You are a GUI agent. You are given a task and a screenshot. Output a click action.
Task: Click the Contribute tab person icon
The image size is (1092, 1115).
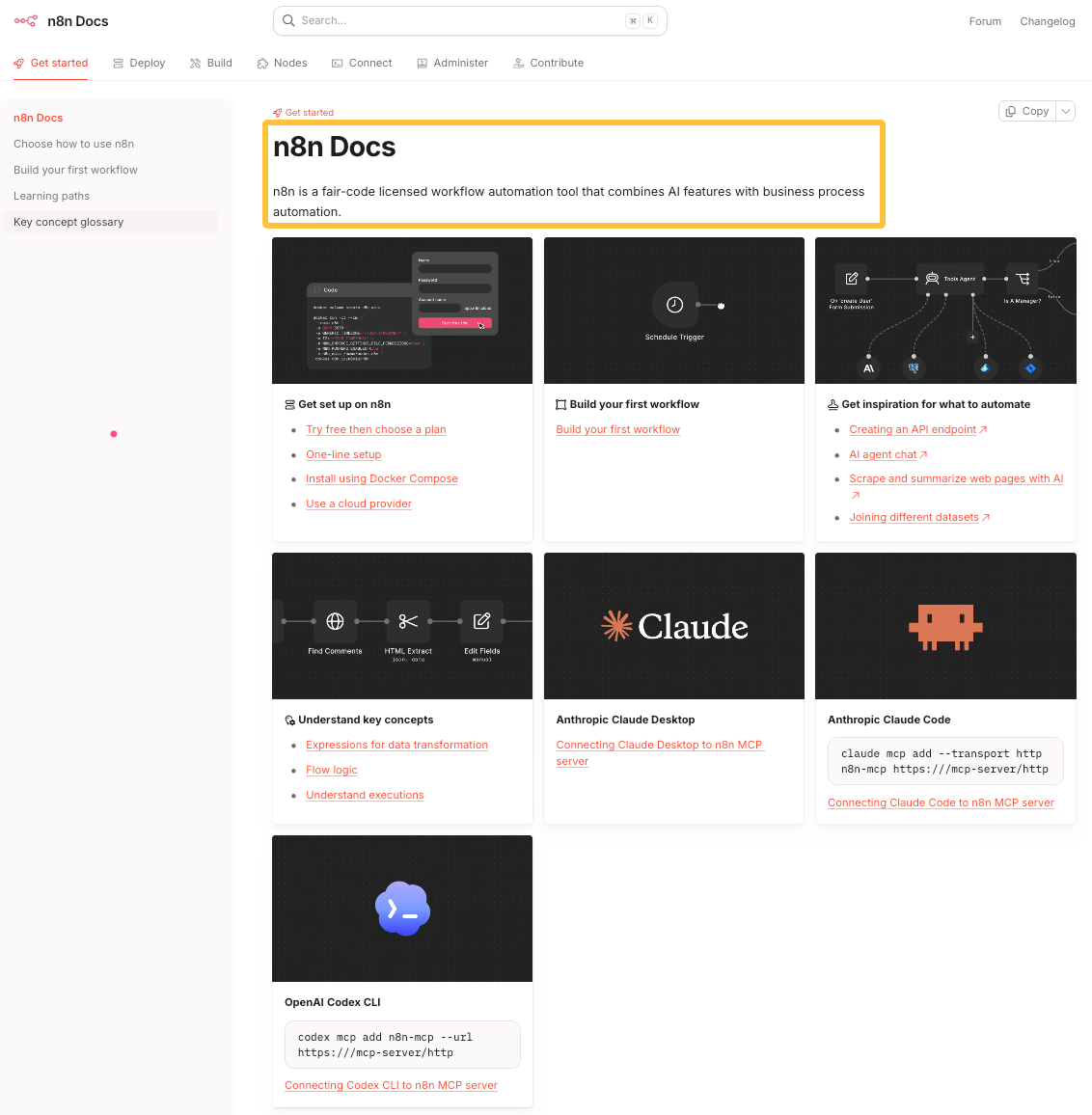pyautogui.click(x=519, y=64)
